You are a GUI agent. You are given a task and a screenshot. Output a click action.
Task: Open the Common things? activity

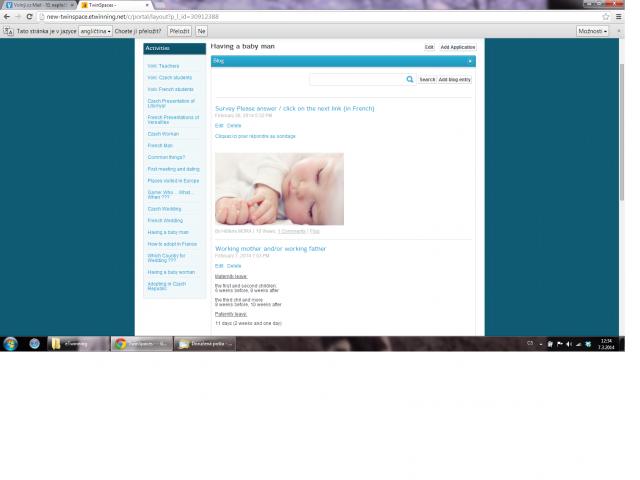pos(167,157)
